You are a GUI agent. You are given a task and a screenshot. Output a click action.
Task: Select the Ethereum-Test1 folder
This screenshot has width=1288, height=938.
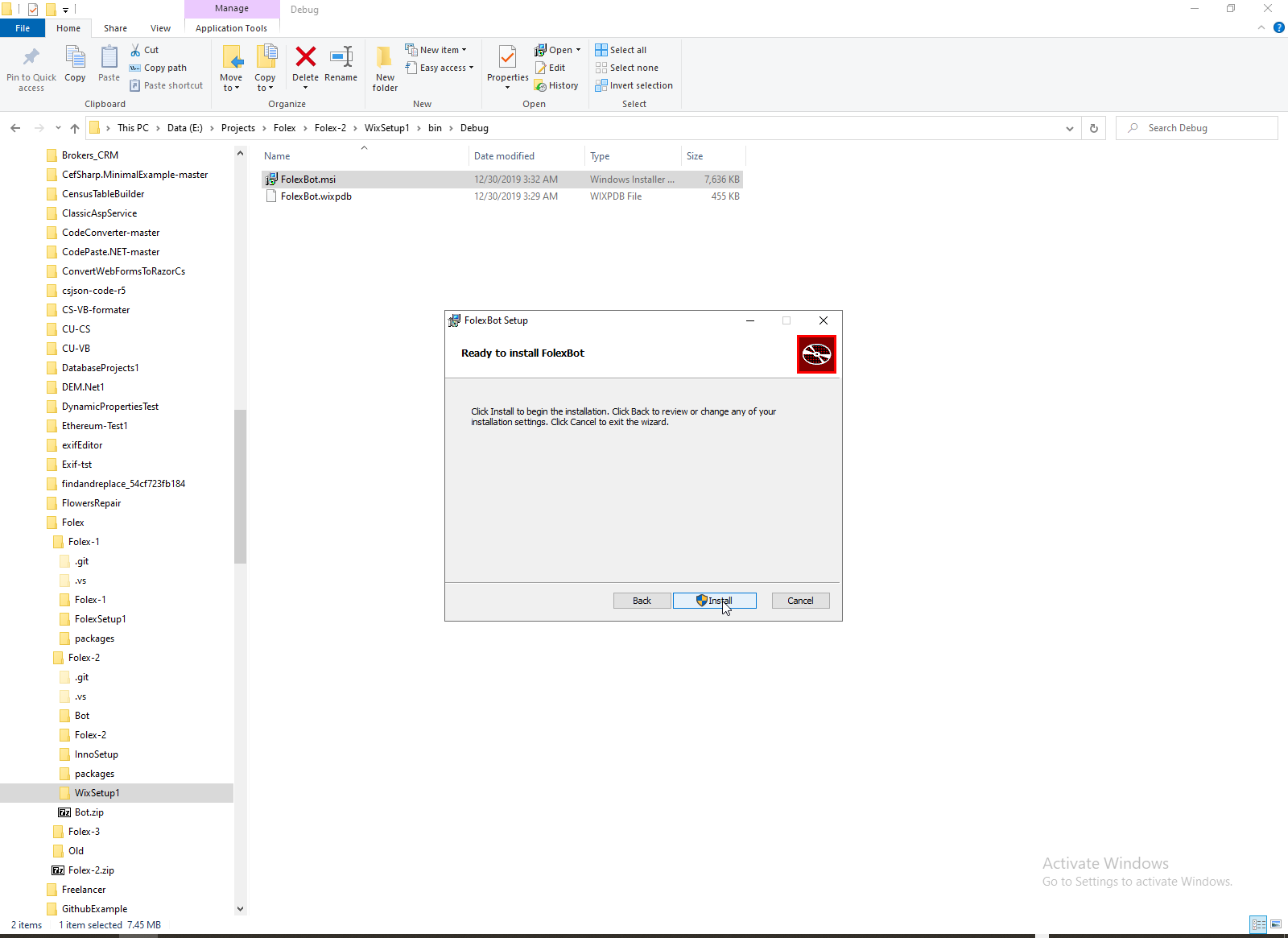94,426
